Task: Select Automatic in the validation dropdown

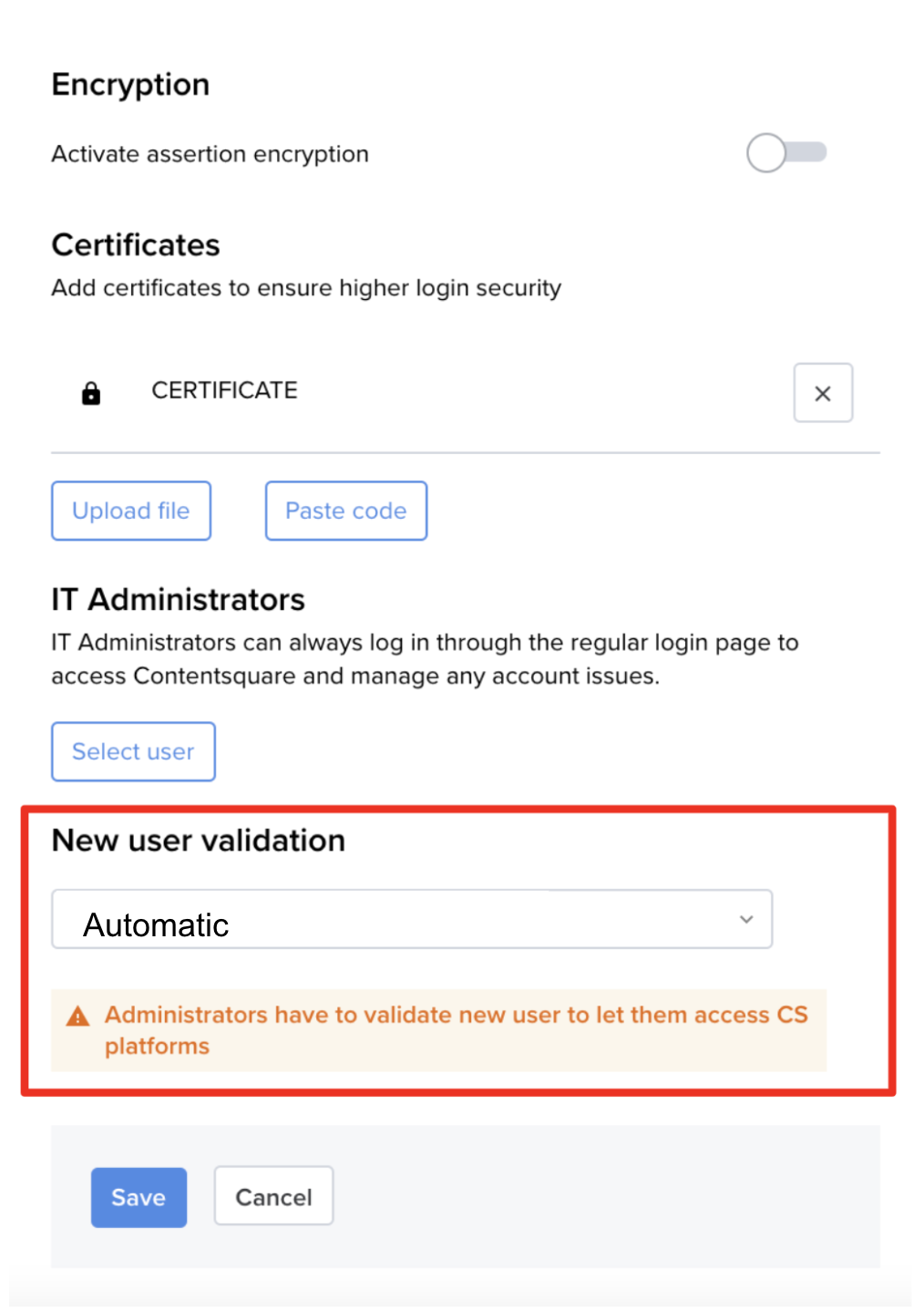Action: point(411,919)
